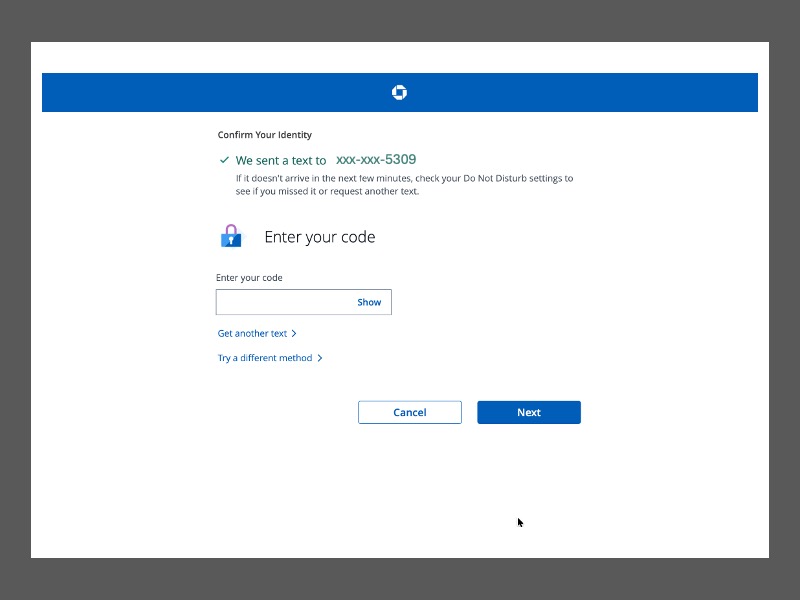Click the chevron after Try a different method
800x600 pixels.
coord(320,358)
